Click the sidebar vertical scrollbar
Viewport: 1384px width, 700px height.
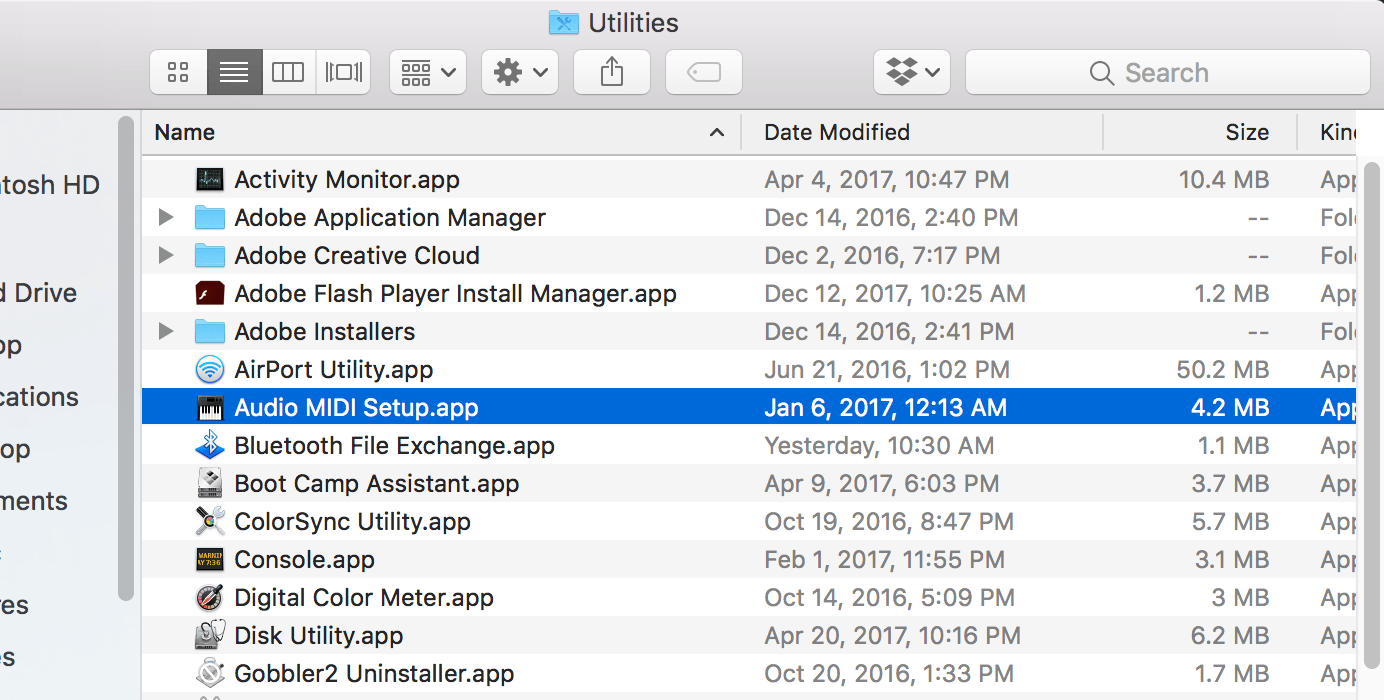(x=126, y=359)
